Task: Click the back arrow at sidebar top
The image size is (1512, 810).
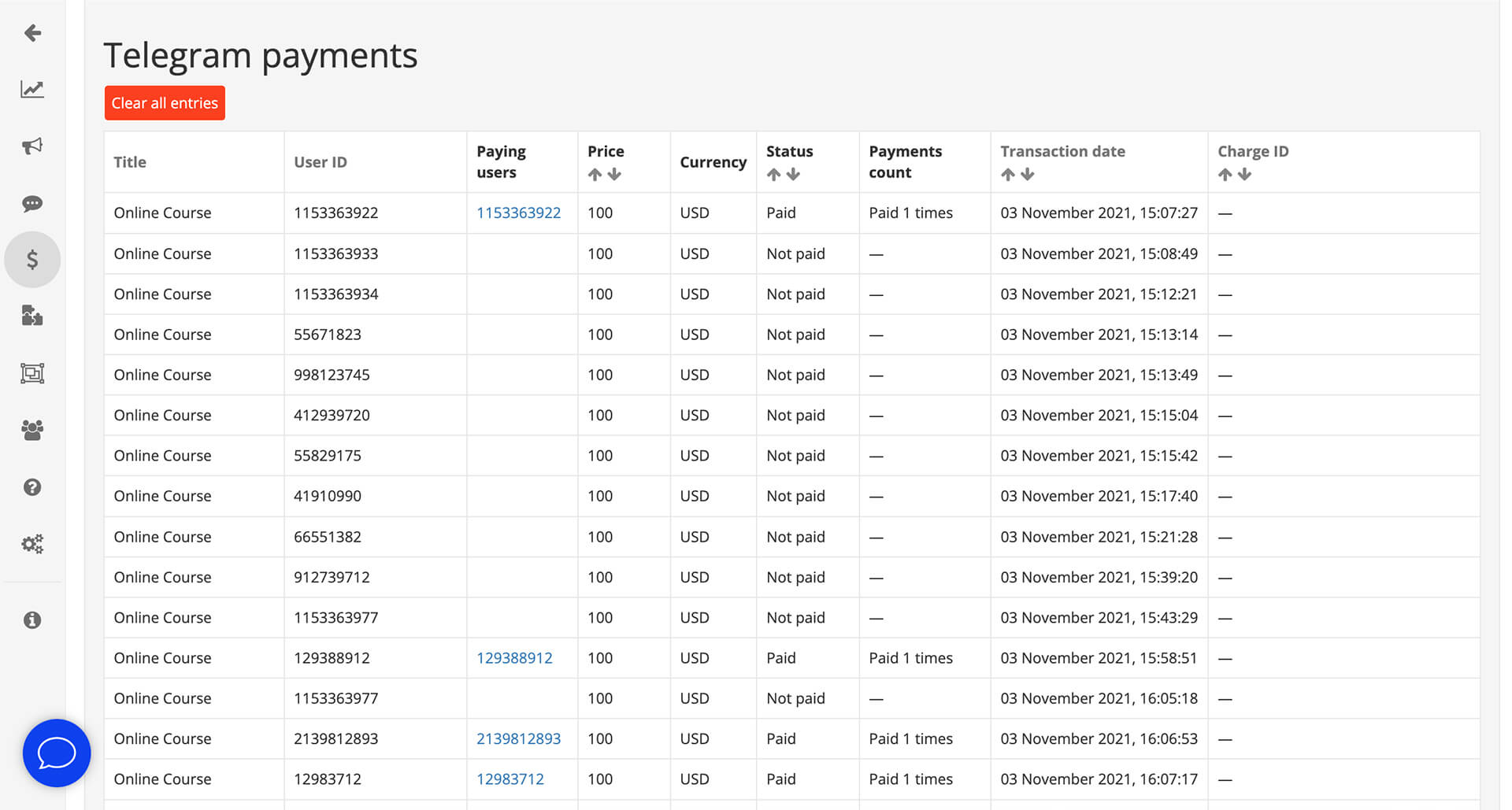Action: [x=32, y=33]
